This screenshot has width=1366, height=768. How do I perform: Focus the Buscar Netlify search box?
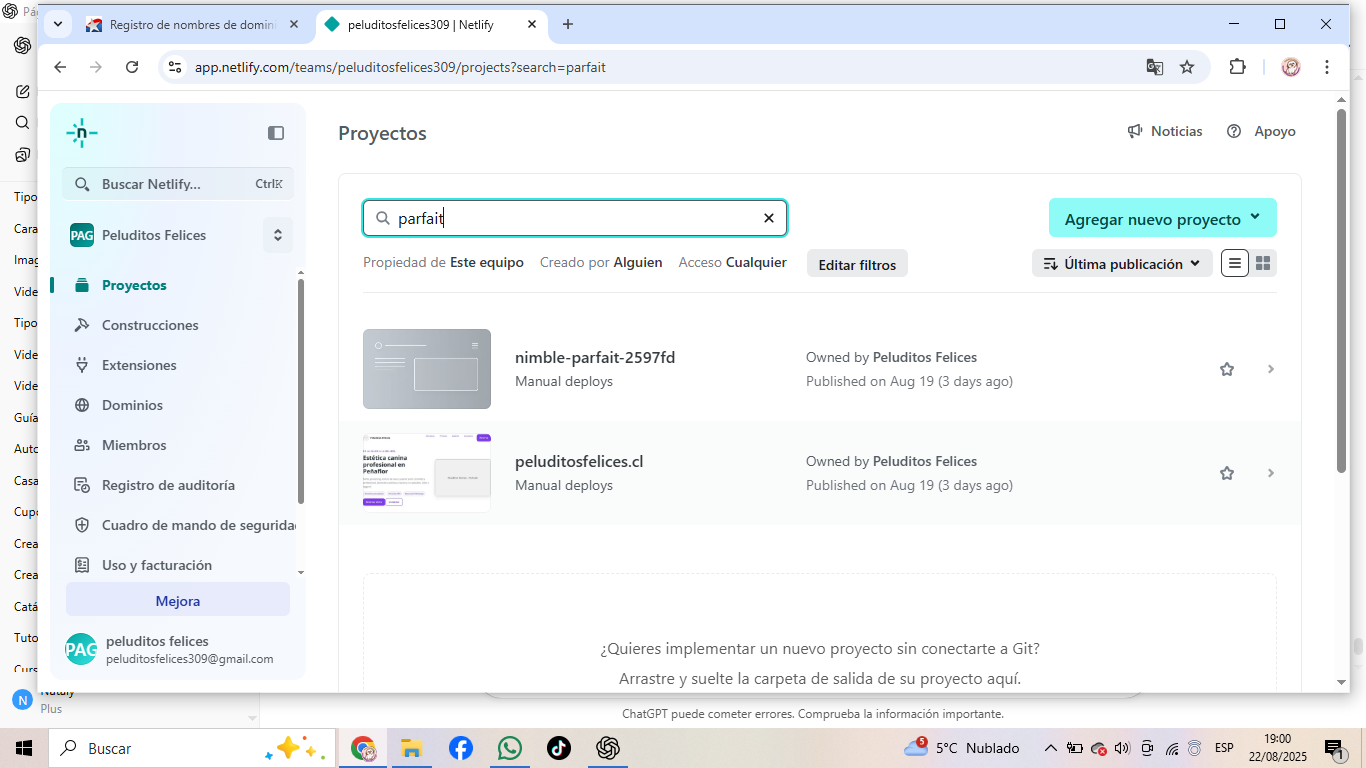[x=178, y=184]
